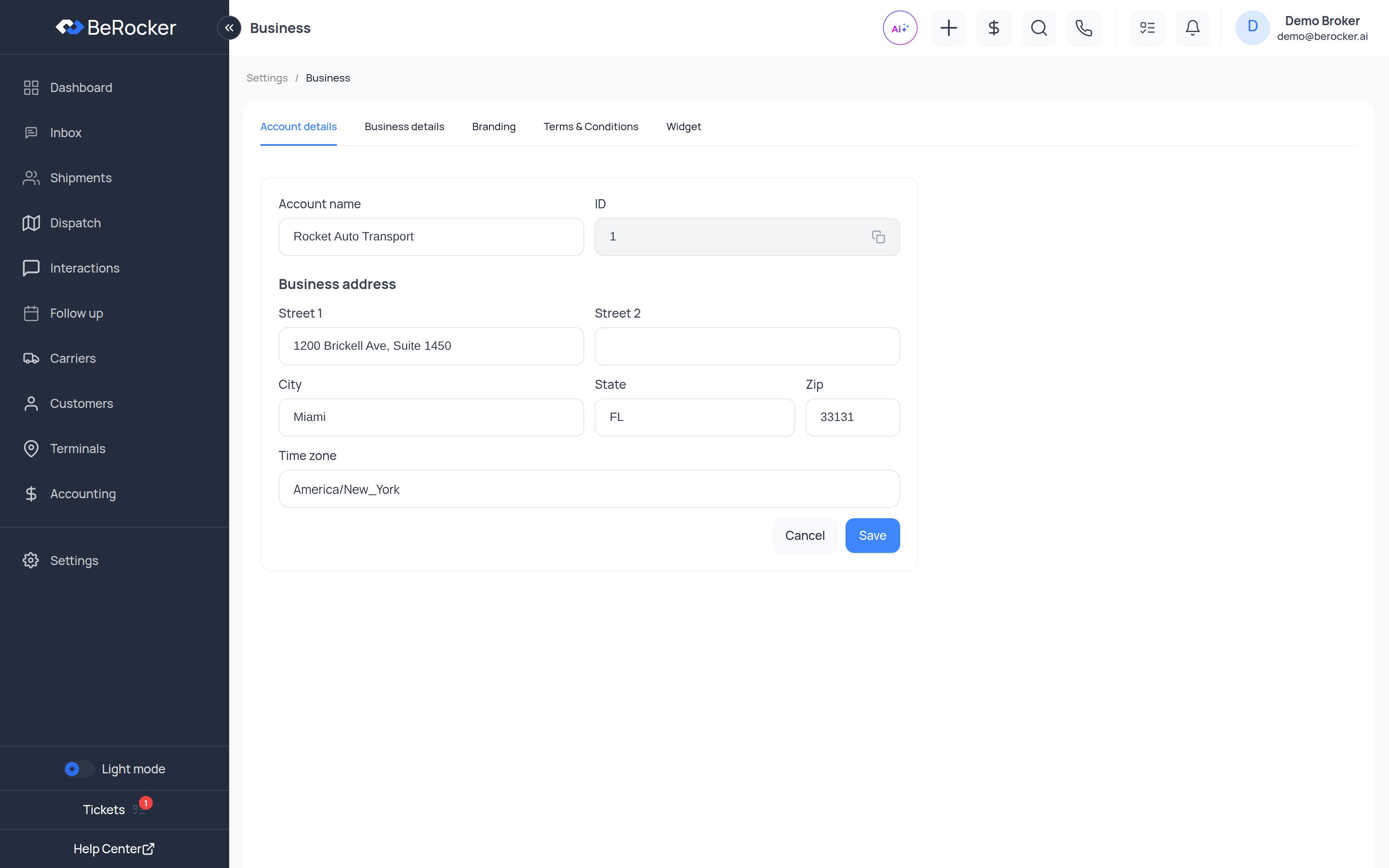Screen dimensions: 1389x868
Task: Click the demo@berocker.ai account email
Action: coord(1322,36)
